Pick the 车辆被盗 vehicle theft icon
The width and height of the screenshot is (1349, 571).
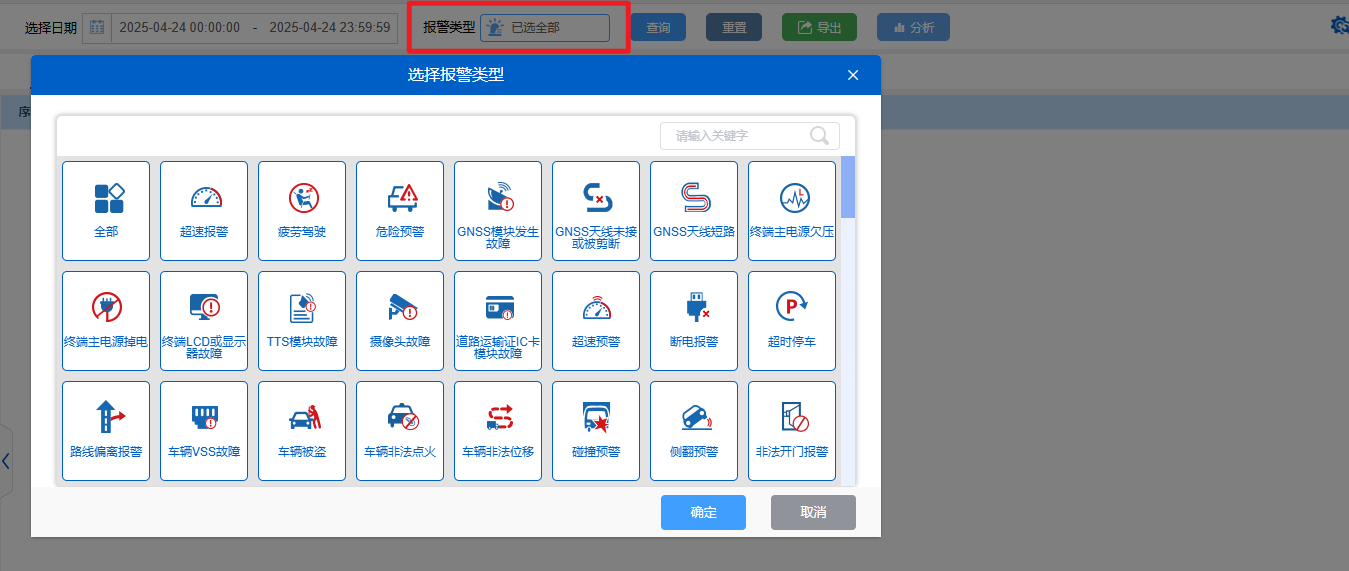click(x=302, y=418)
